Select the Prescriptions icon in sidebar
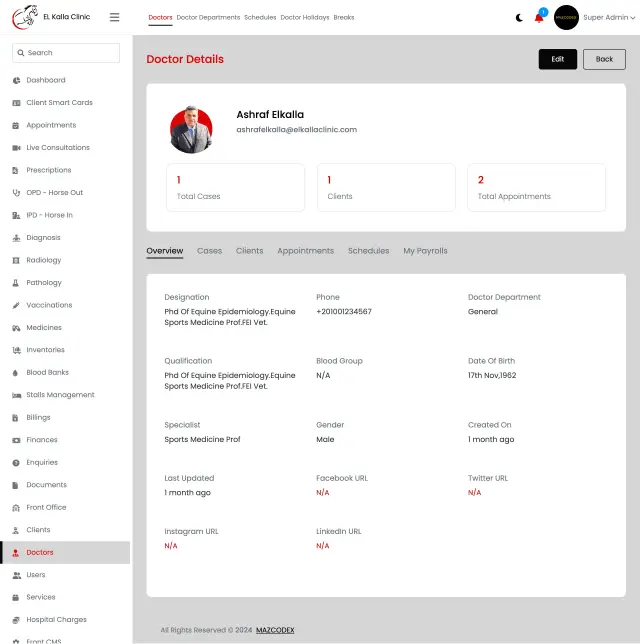Viewport: 640px width, 644px height. [16, 170]
